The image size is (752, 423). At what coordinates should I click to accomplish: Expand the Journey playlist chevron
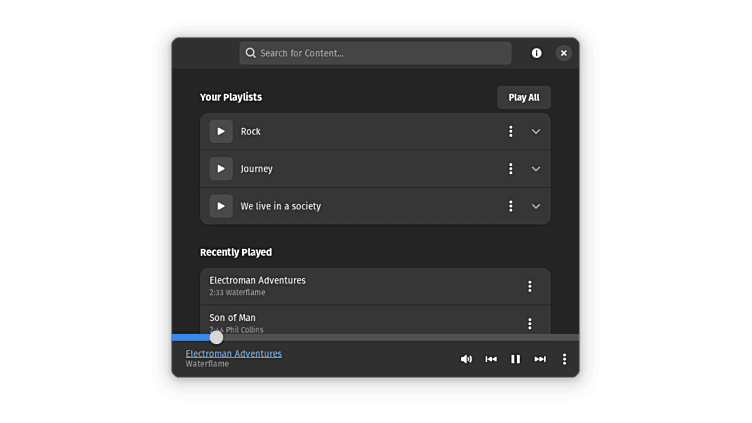tap(536, 169)
